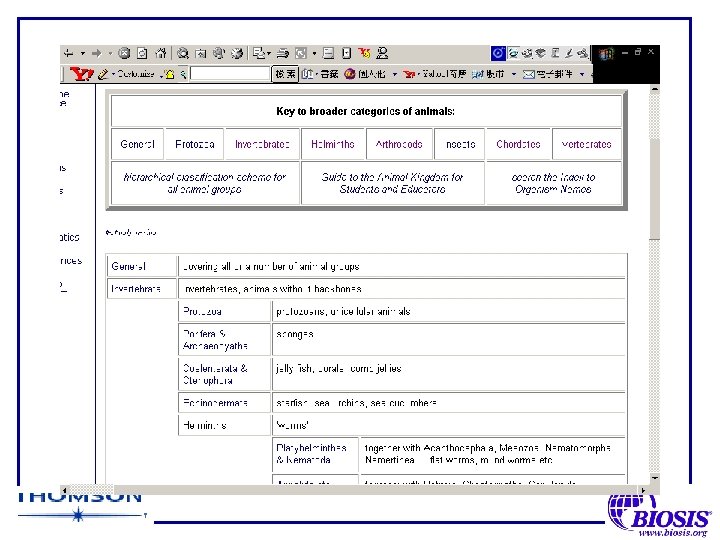The width and height of the screenshot is (720, 540).
Task: Reload the page with the Refresh icon
Action: click(x=142, y=54)
